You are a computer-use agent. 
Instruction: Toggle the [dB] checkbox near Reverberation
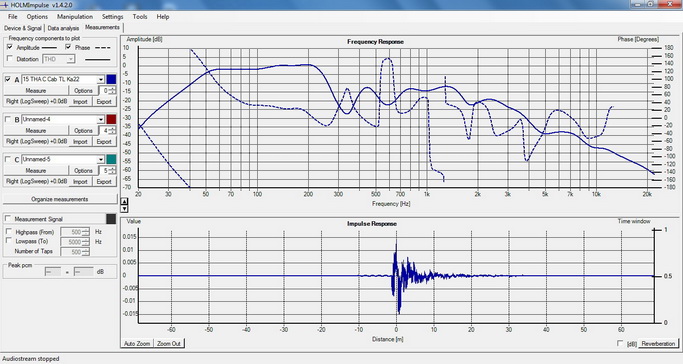point(620,344)
